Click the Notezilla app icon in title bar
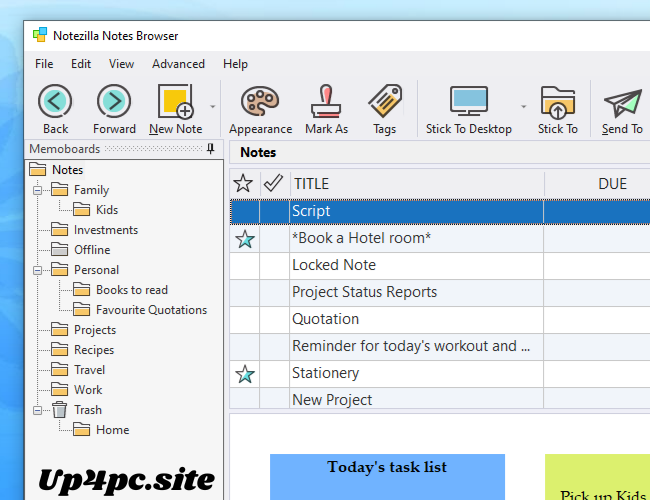 click(40, 35)
